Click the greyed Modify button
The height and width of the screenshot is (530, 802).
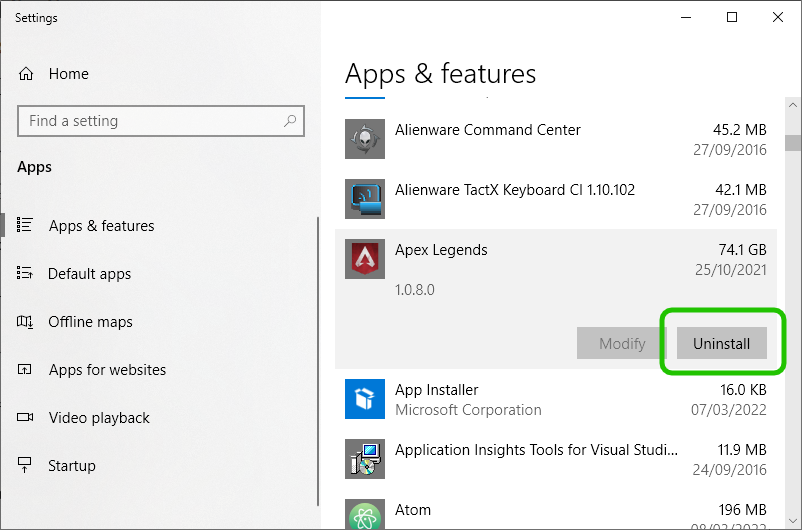click(x=622, y=343)
